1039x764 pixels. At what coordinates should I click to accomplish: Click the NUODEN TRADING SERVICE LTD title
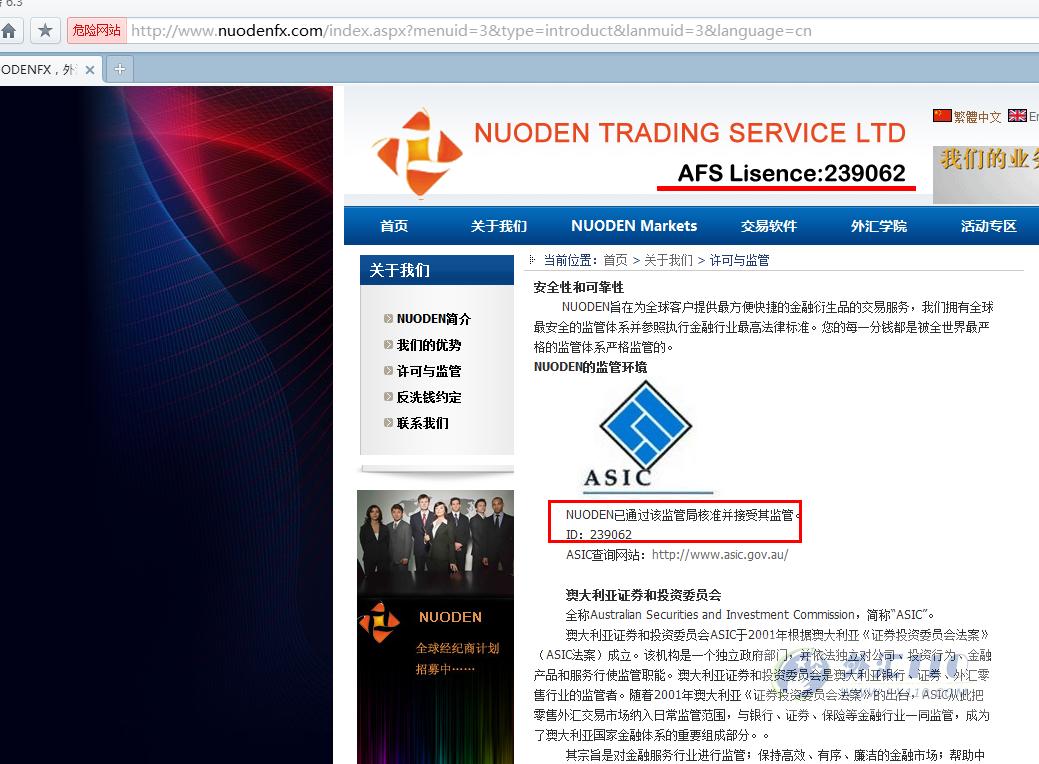point(690,133)
